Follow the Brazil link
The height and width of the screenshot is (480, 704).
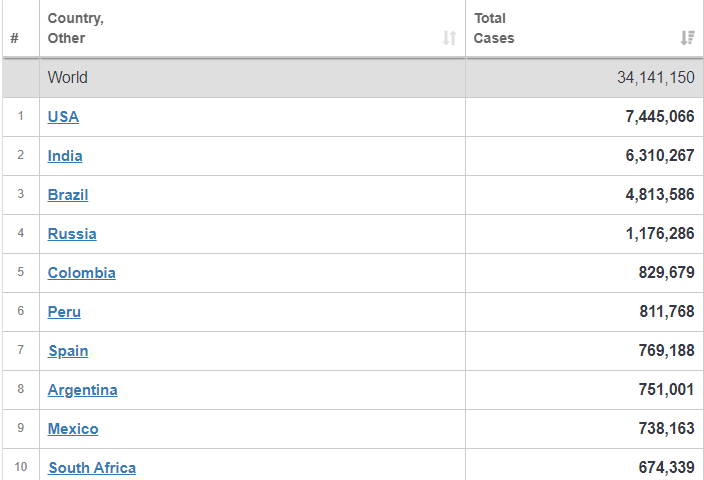click(x=68, y=195)
